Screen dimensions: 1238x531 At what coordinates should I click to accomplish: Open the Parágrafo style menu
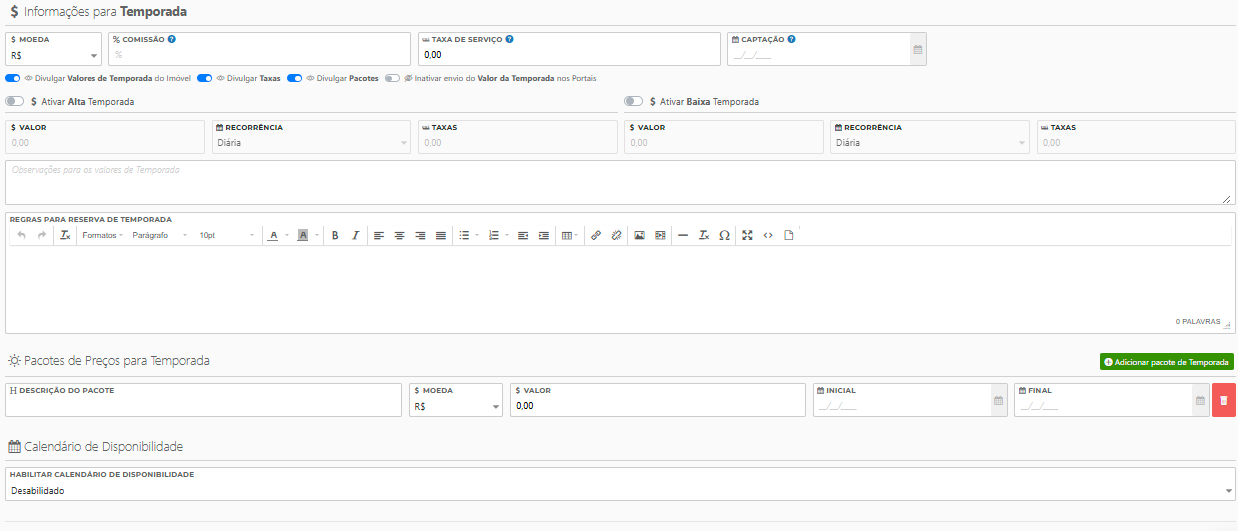pyautogui.click(x=159, y=235)
